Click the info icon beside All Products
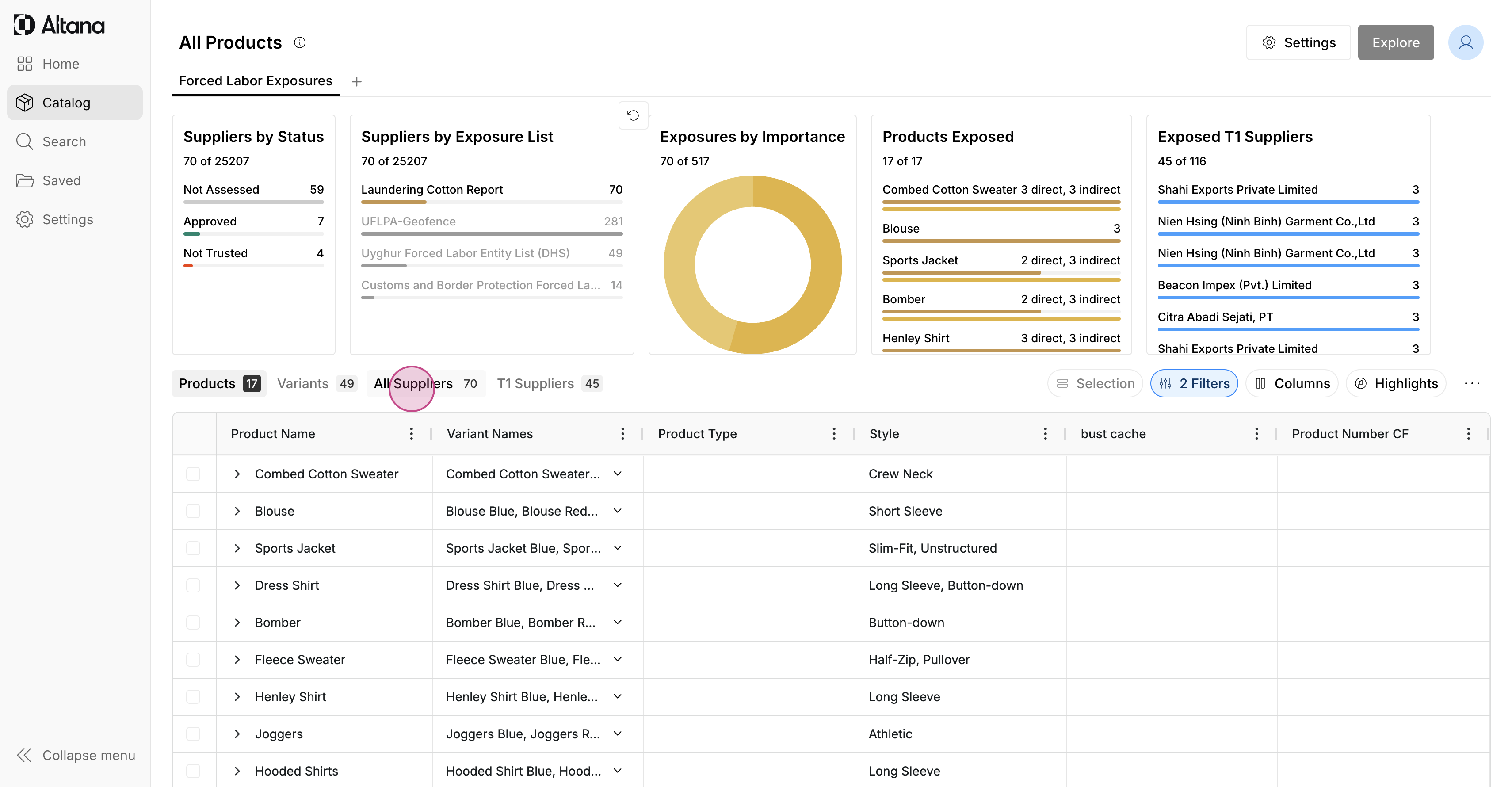This screenshot has width=1512, height=787. click(x=299, y=42)
